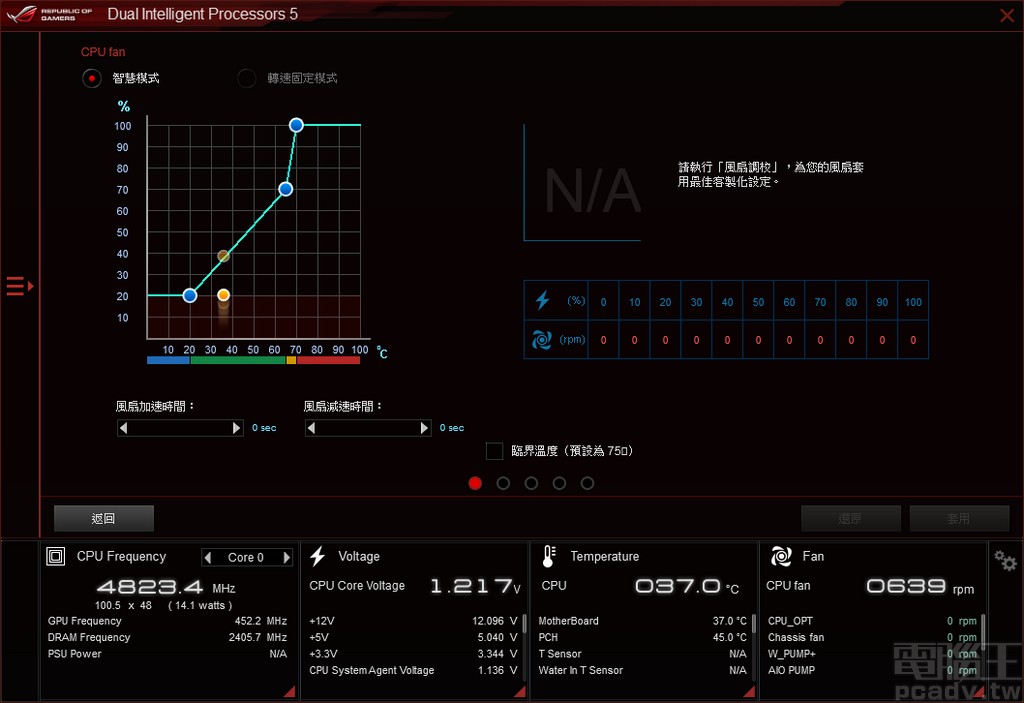Click the 返回 back button
This screenshot has width=1024, height=703.
click(104, 519)
